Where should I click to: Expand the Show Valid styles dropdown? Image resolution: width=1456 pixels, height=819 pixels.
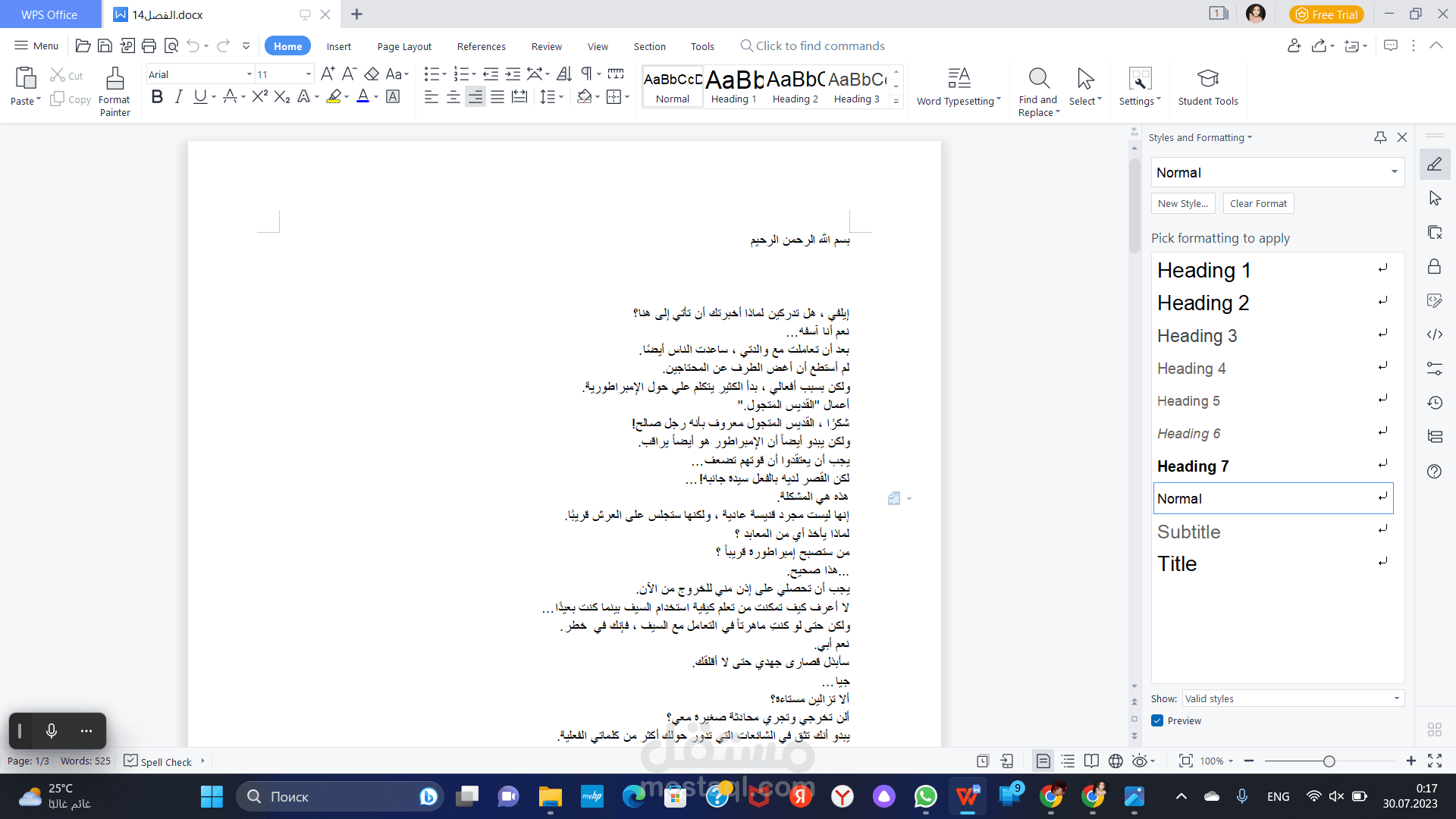click(x=1396, y=698)
